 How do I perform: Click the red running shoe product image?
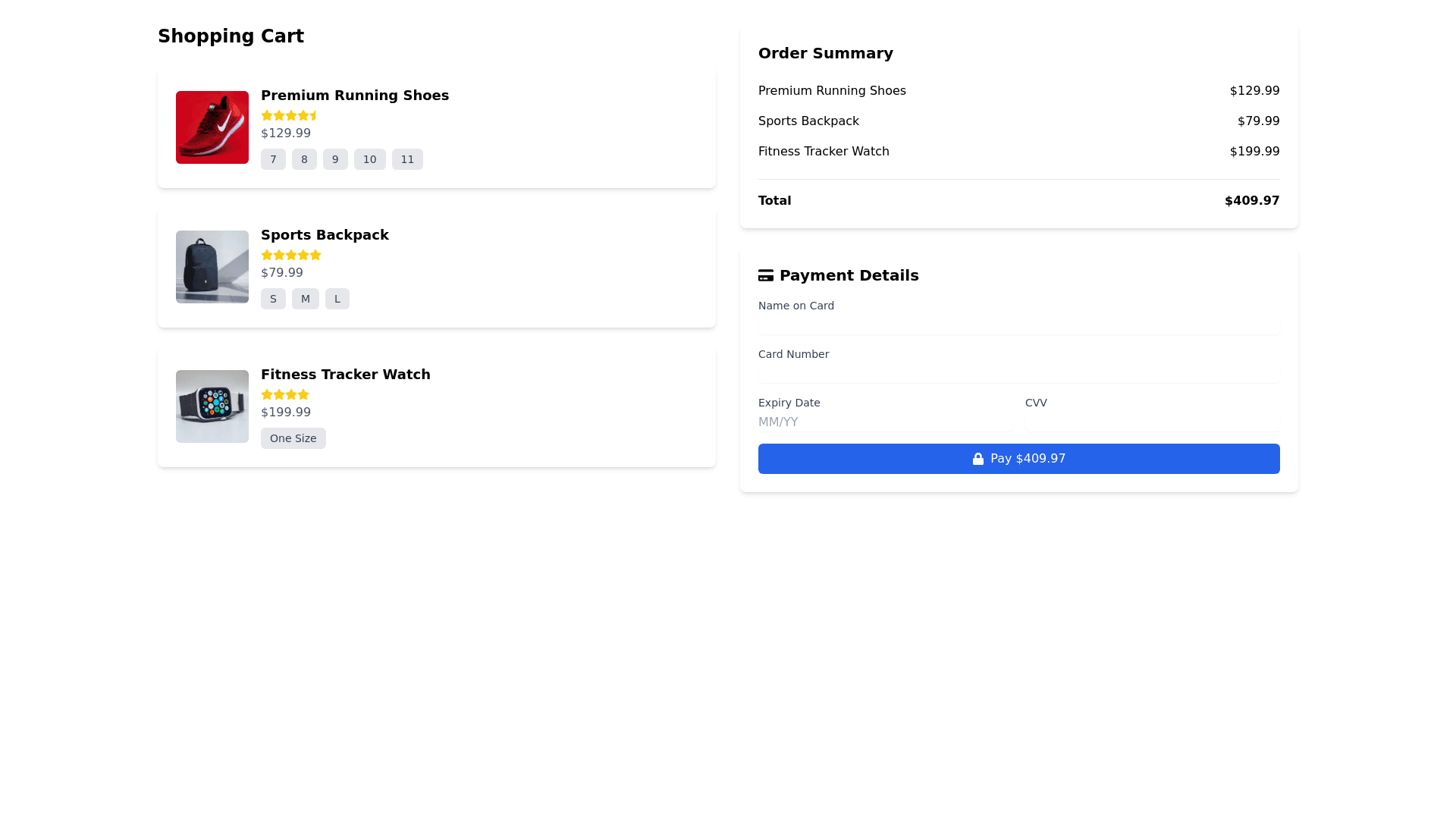click(x=212, y=127)
